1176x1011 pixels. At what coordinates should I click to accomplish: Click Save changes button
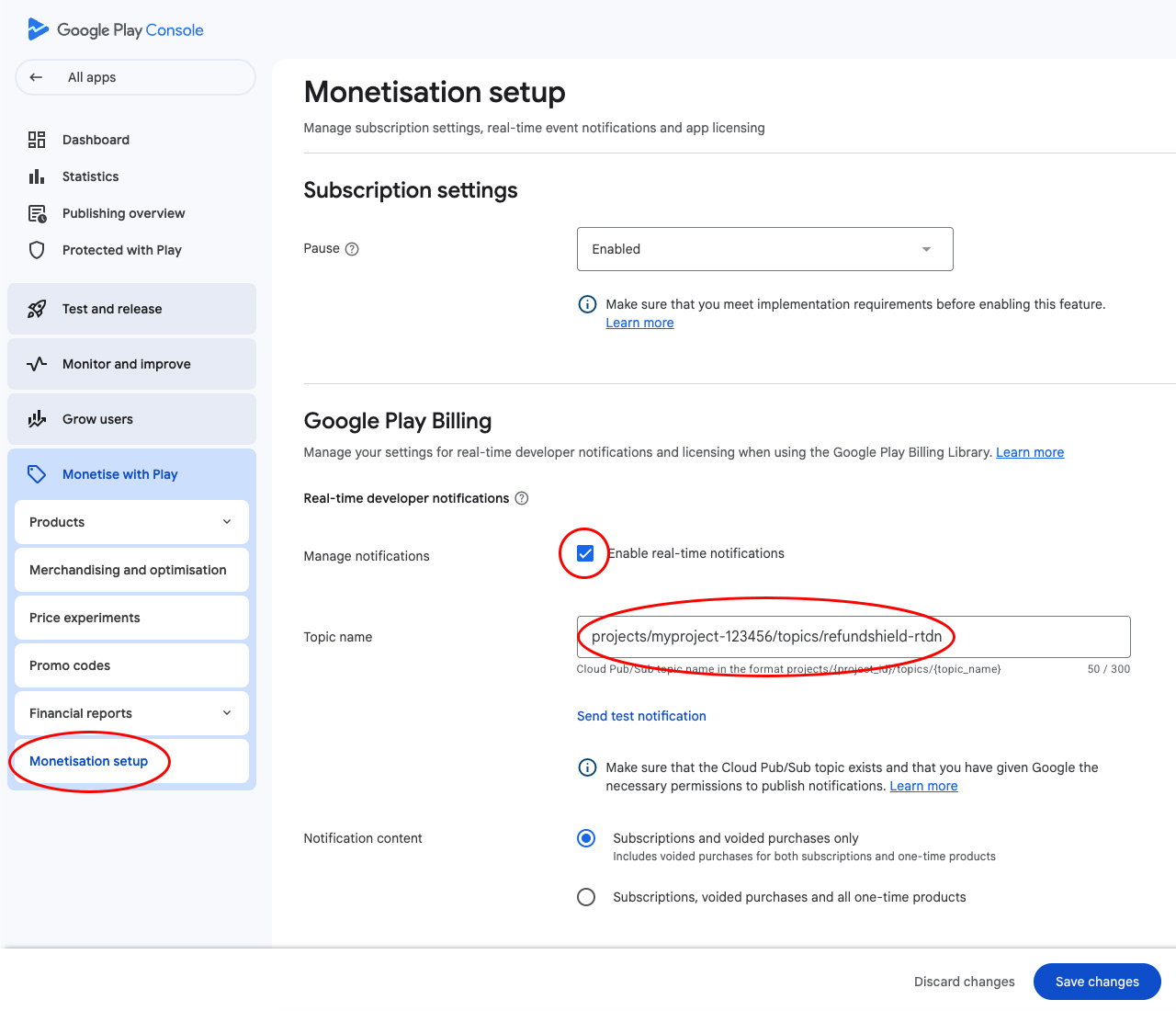click(1097, 982)
